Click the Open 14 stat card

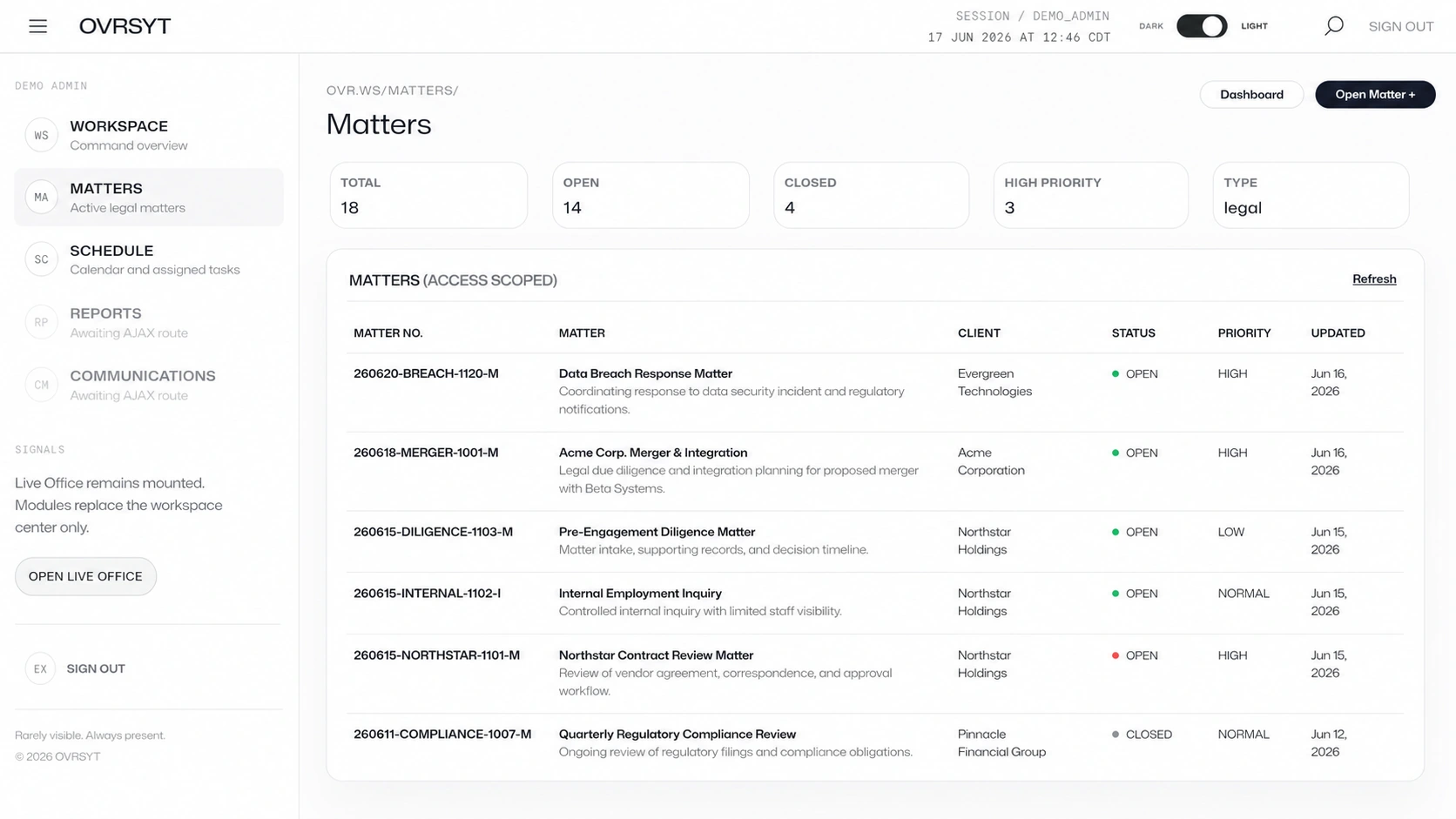(650, 195)
